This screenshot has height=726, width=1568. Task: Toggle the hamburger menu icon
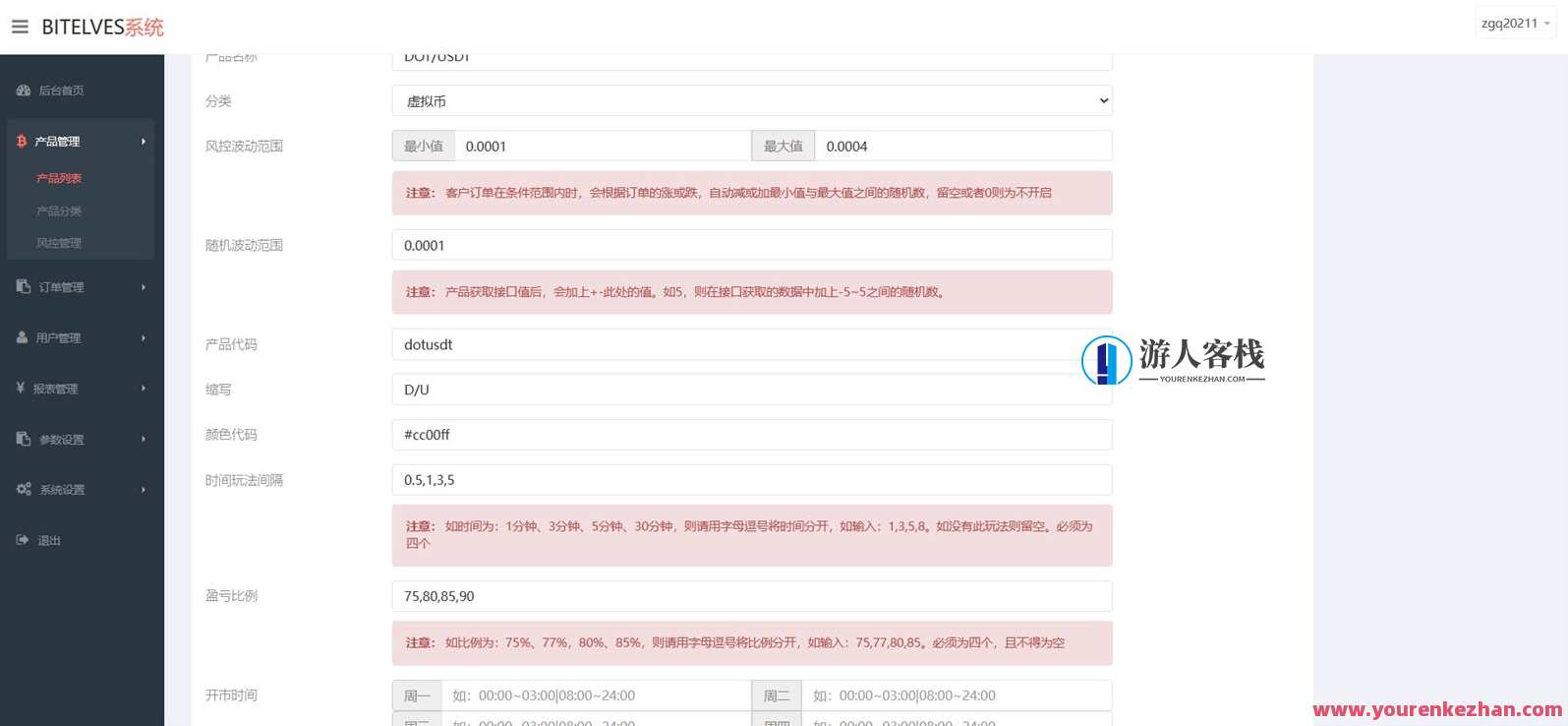(20, 27)
